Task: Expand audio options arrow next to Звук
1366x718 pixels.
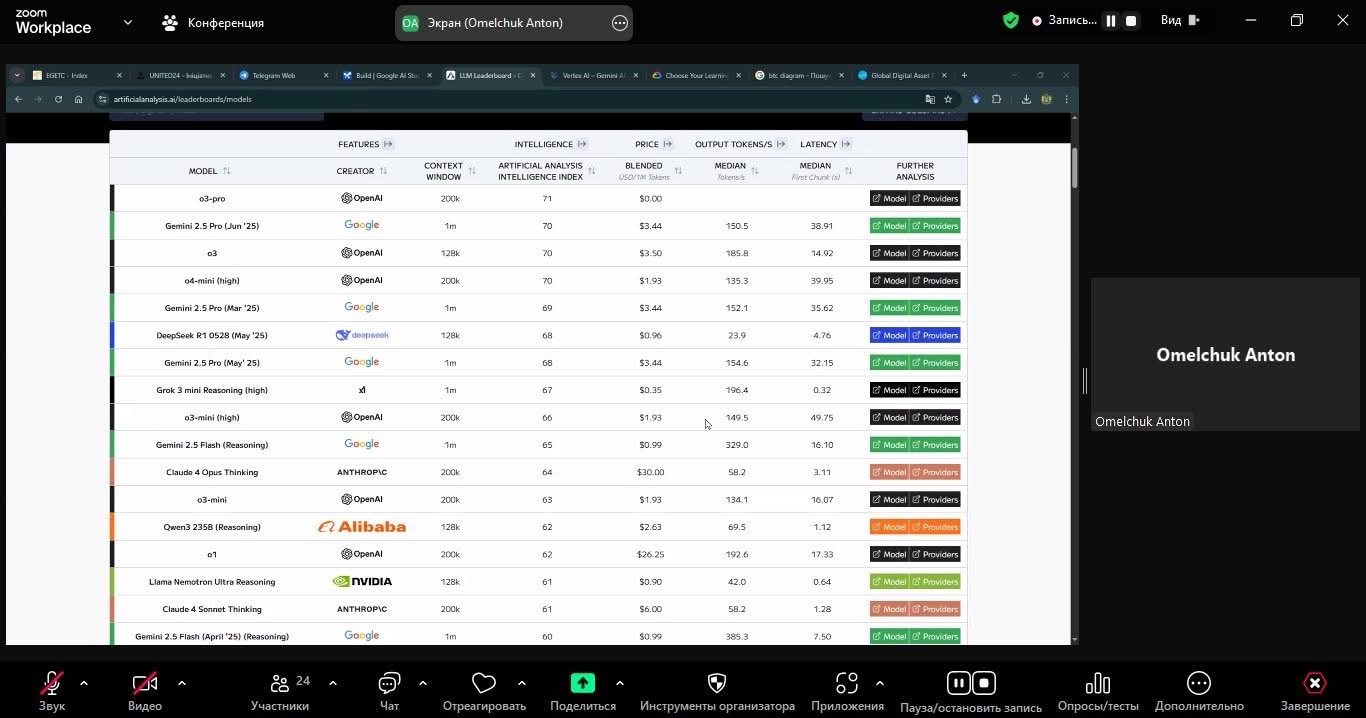Action: (x=84, y=684)
